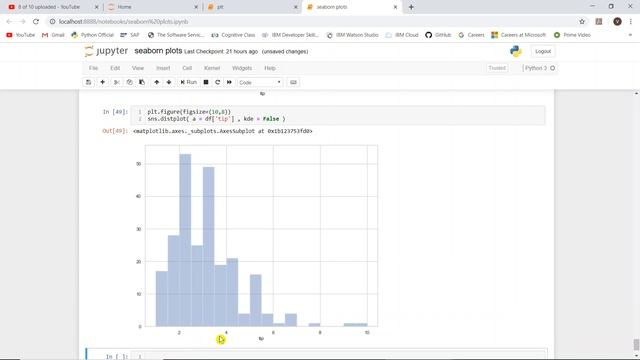Open the Chrome three-dot menu
The image size is (640, 360).
(631, 22)
